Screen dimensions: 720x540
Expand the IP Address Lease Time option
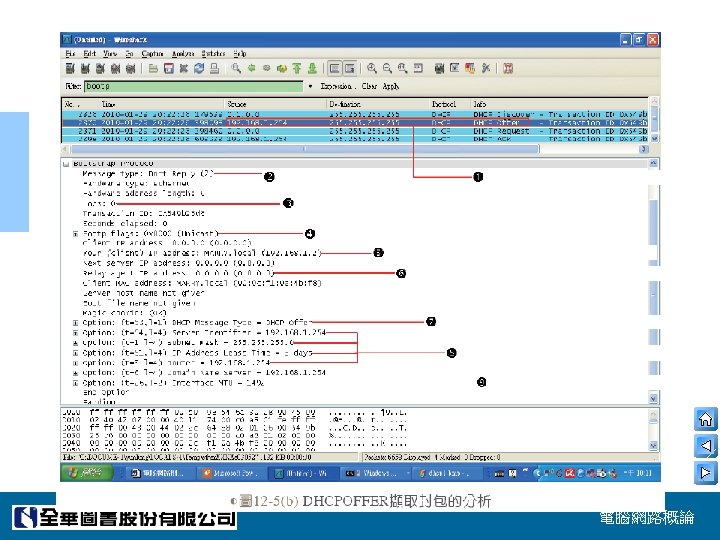tap(76, 353)
